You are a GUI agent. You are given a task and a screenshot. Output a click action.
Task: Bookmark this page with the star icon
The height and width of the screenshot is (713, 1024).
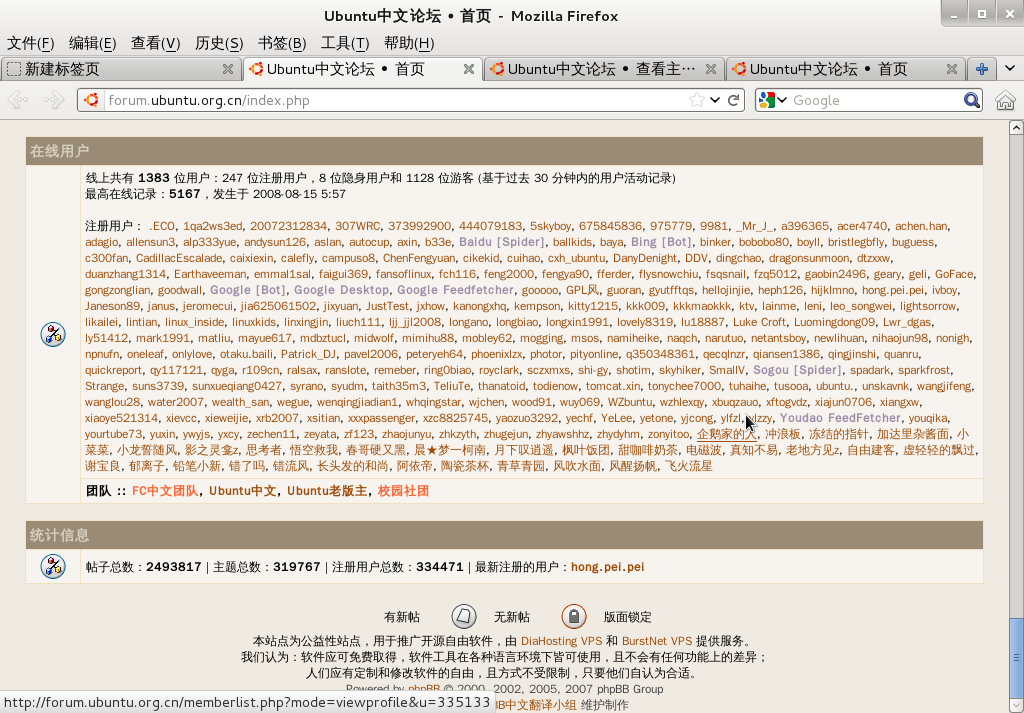pos(697,100)
